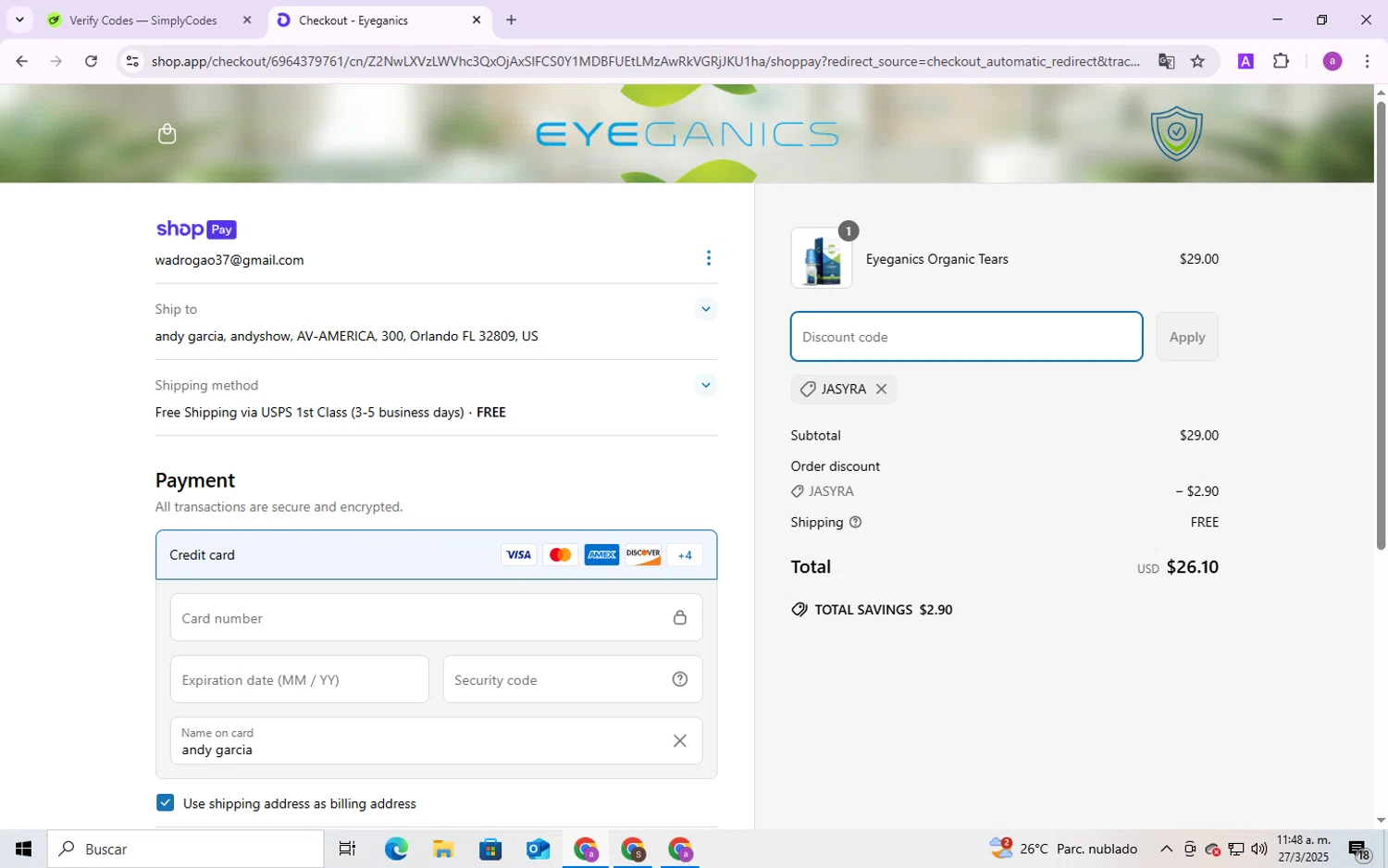Open the browser extensions puzzle icon

[x=1281, y=61]
